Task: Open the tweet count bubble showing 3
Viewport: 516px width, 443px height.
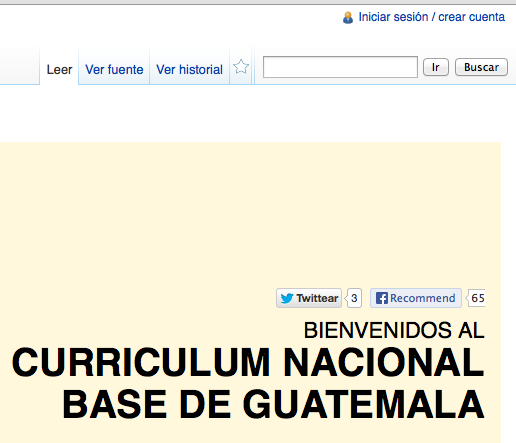Action: point(354,298)
